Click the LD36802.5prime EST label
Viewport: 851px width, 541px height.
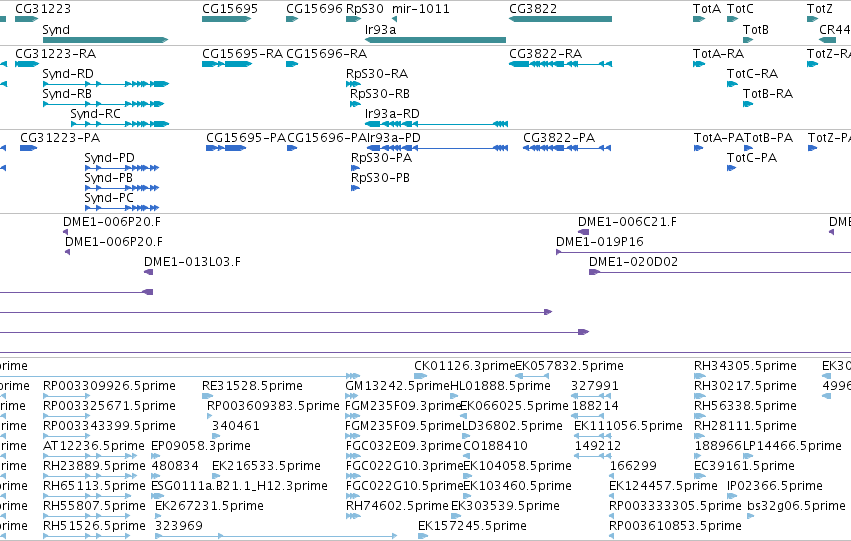512,426
